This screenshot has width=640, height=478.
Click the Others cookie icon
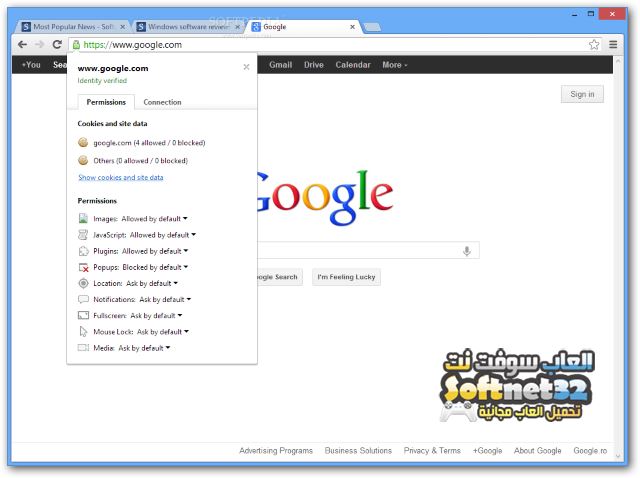(83, 160)
